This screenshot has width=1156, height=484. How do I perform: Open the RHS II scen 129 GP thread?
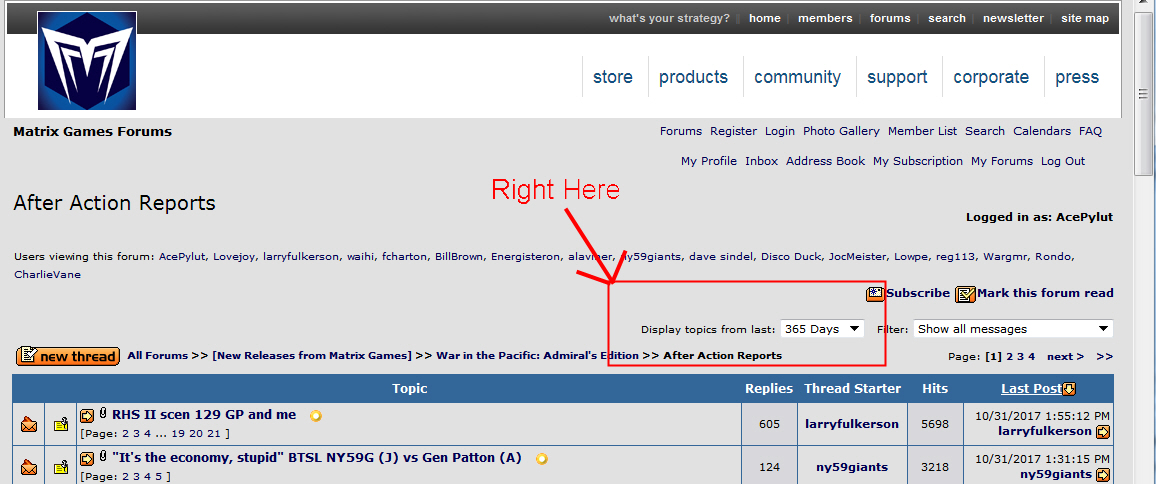tap(204, 415)
